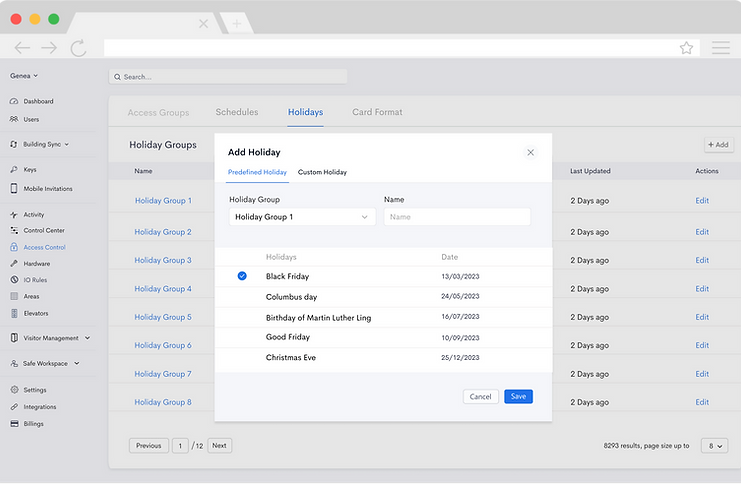Select the Columbus day row
The width and height of the screenshot is (741, 484).
point(383,297)
